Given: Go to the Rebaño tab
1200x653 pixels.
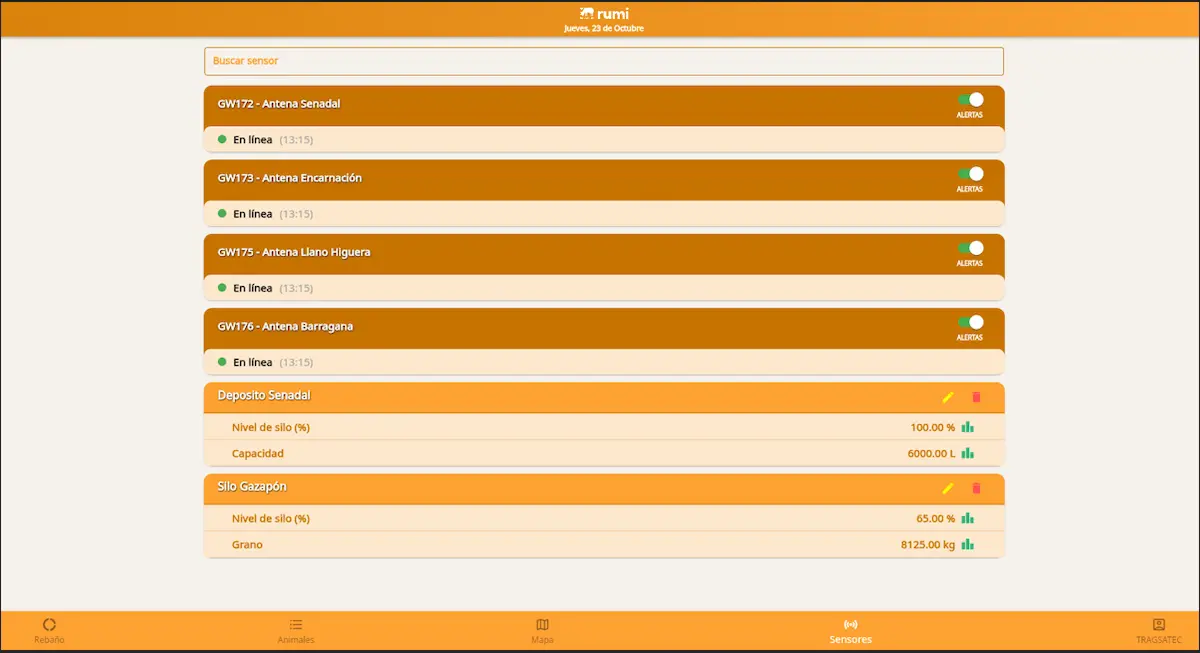Looking at the screenshot, I should coord(49,631).
